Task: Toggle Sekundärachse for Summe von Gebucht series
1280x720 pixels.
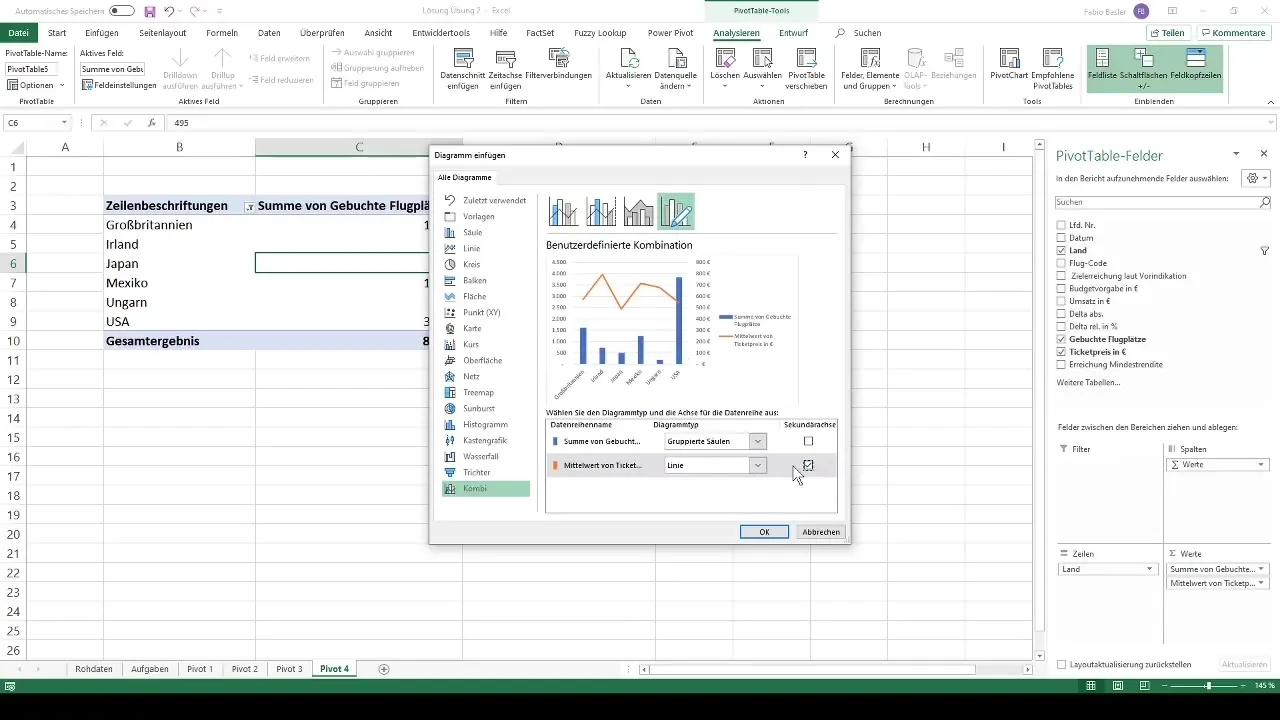Action: [808, 441]
